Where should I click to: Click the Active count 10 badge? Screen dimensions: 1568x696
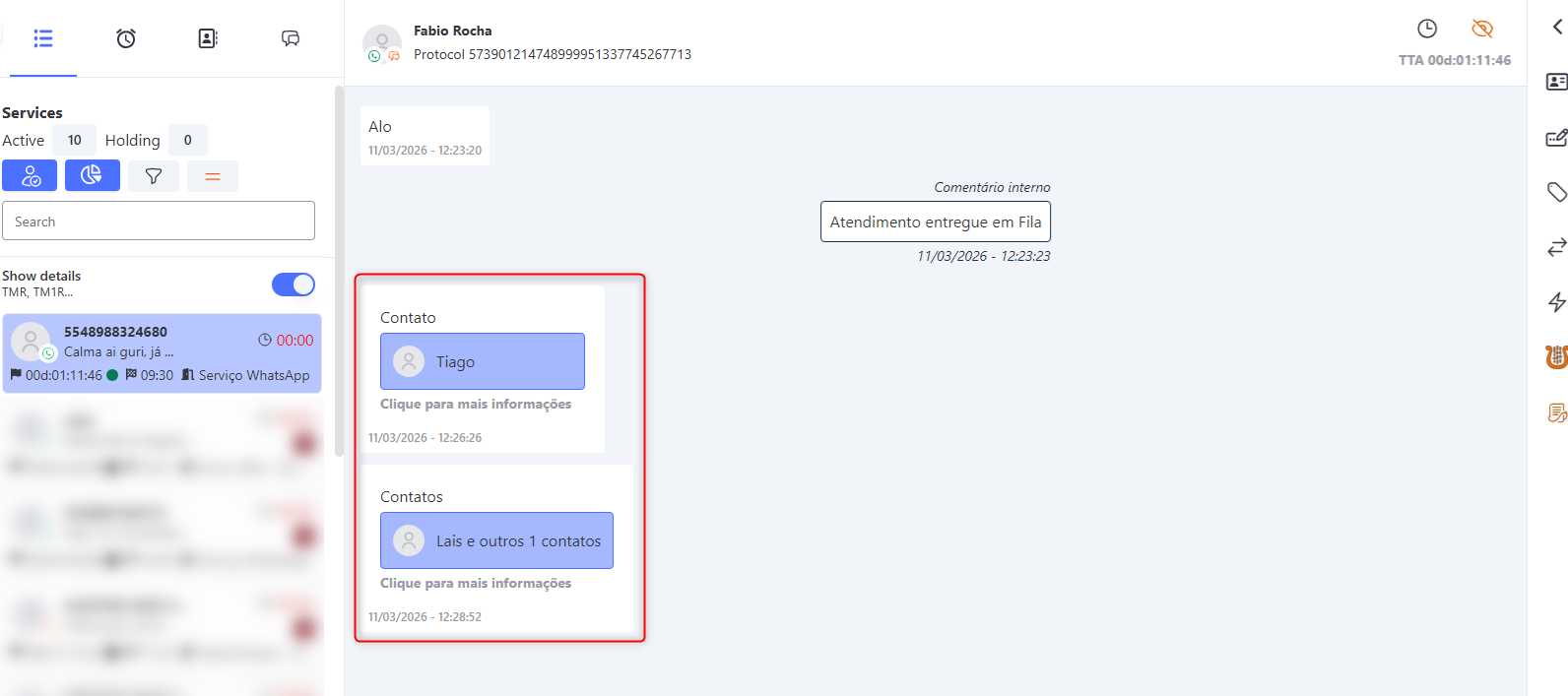tap(74, 140)
